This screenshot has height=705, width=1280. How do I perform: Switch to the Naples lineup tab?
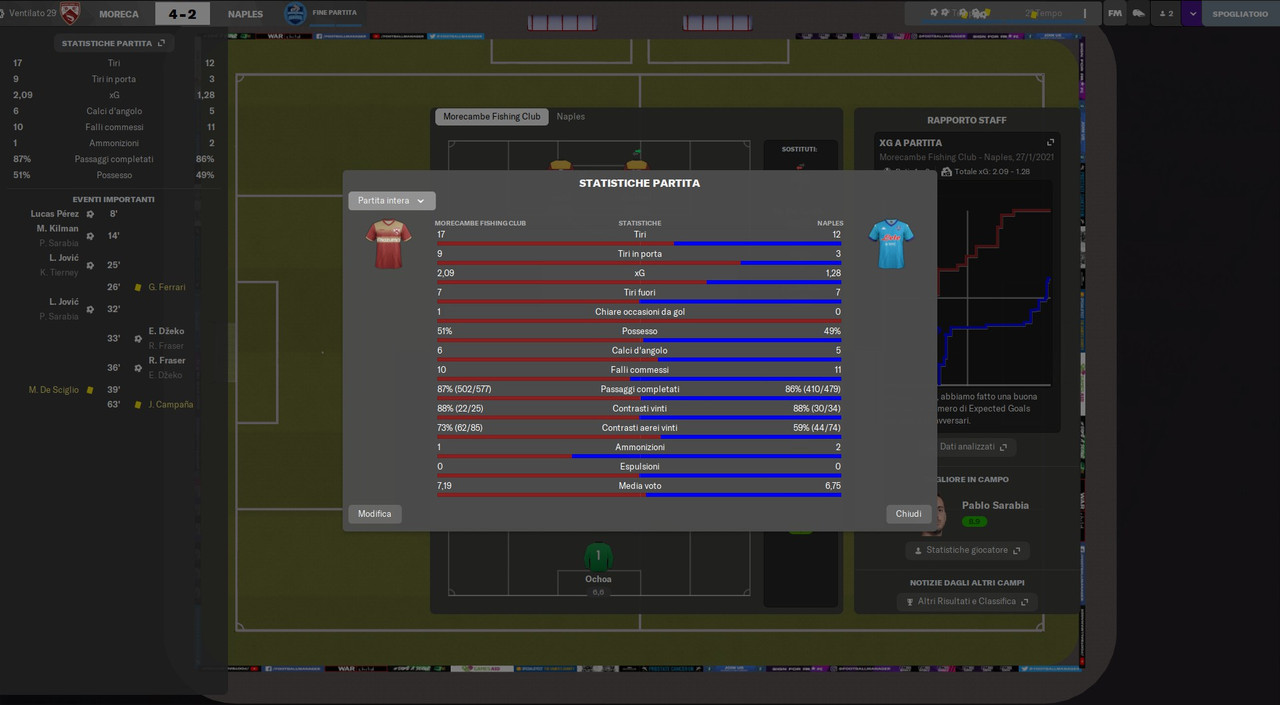coord(571,117)
